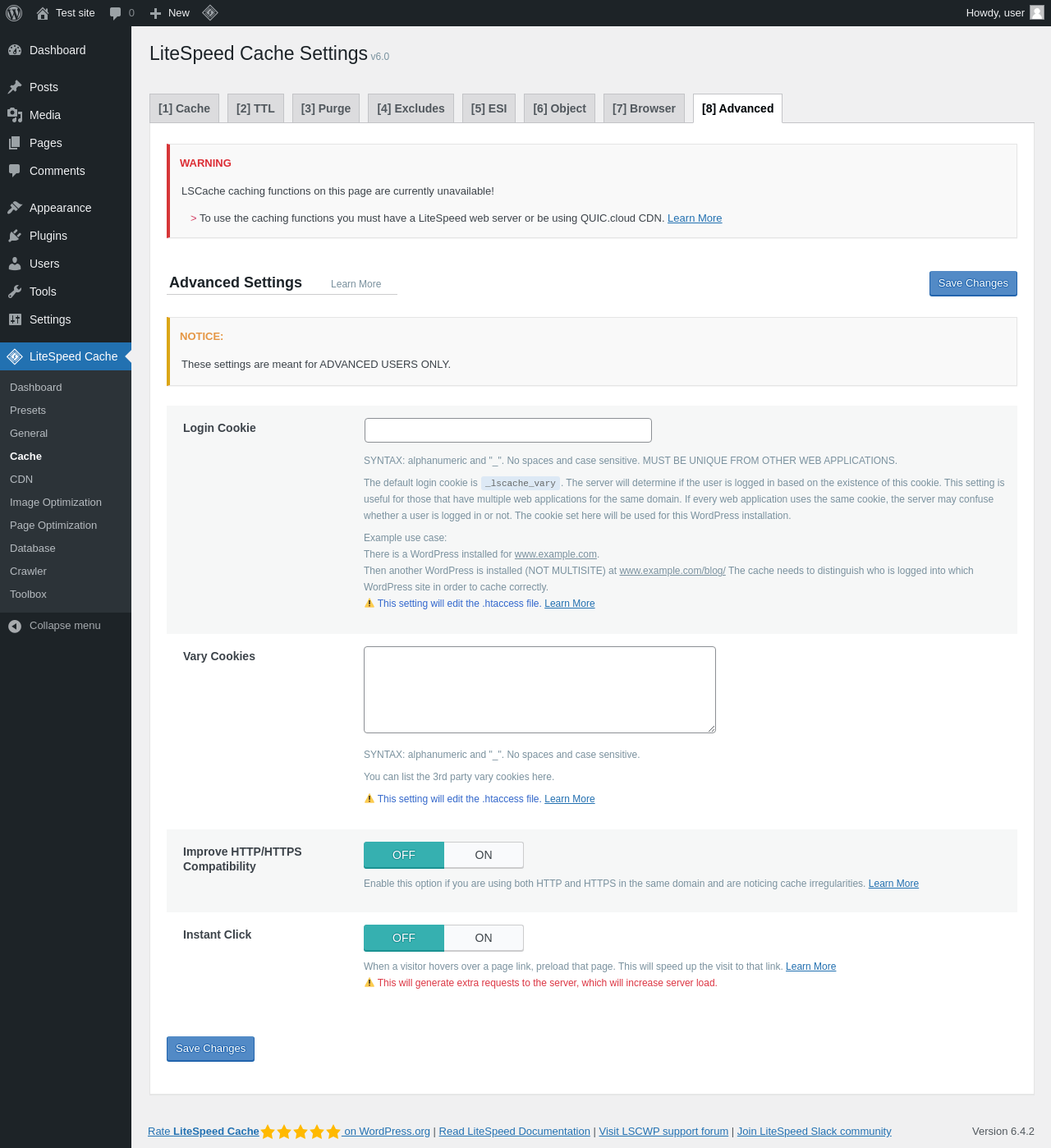Open the [2] TTL tab
The height and width of the screenshot is (1148, 1051).
pos(255,108)
